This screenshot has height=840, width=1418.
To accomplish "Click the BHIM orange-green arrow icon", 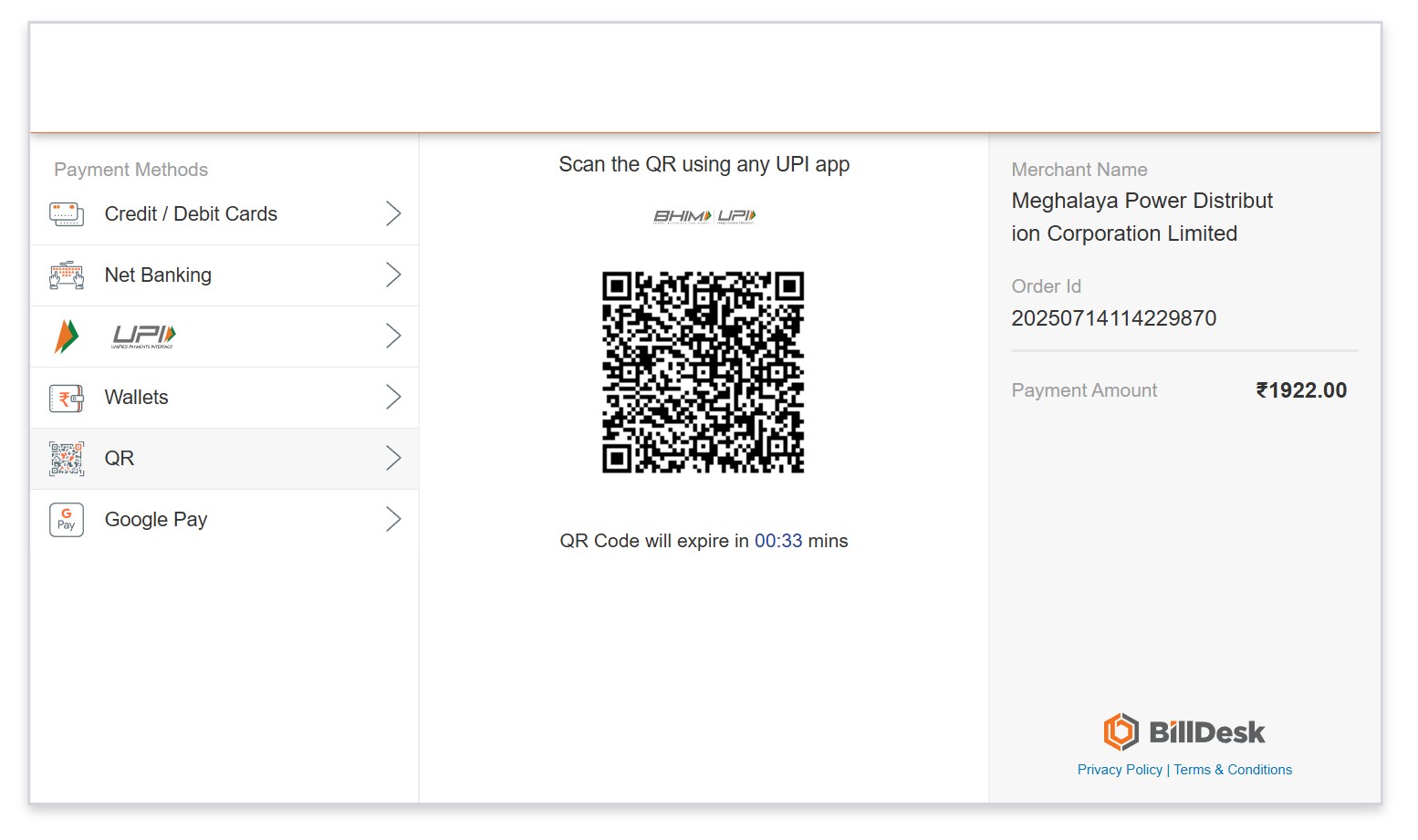I will point(67,337).
